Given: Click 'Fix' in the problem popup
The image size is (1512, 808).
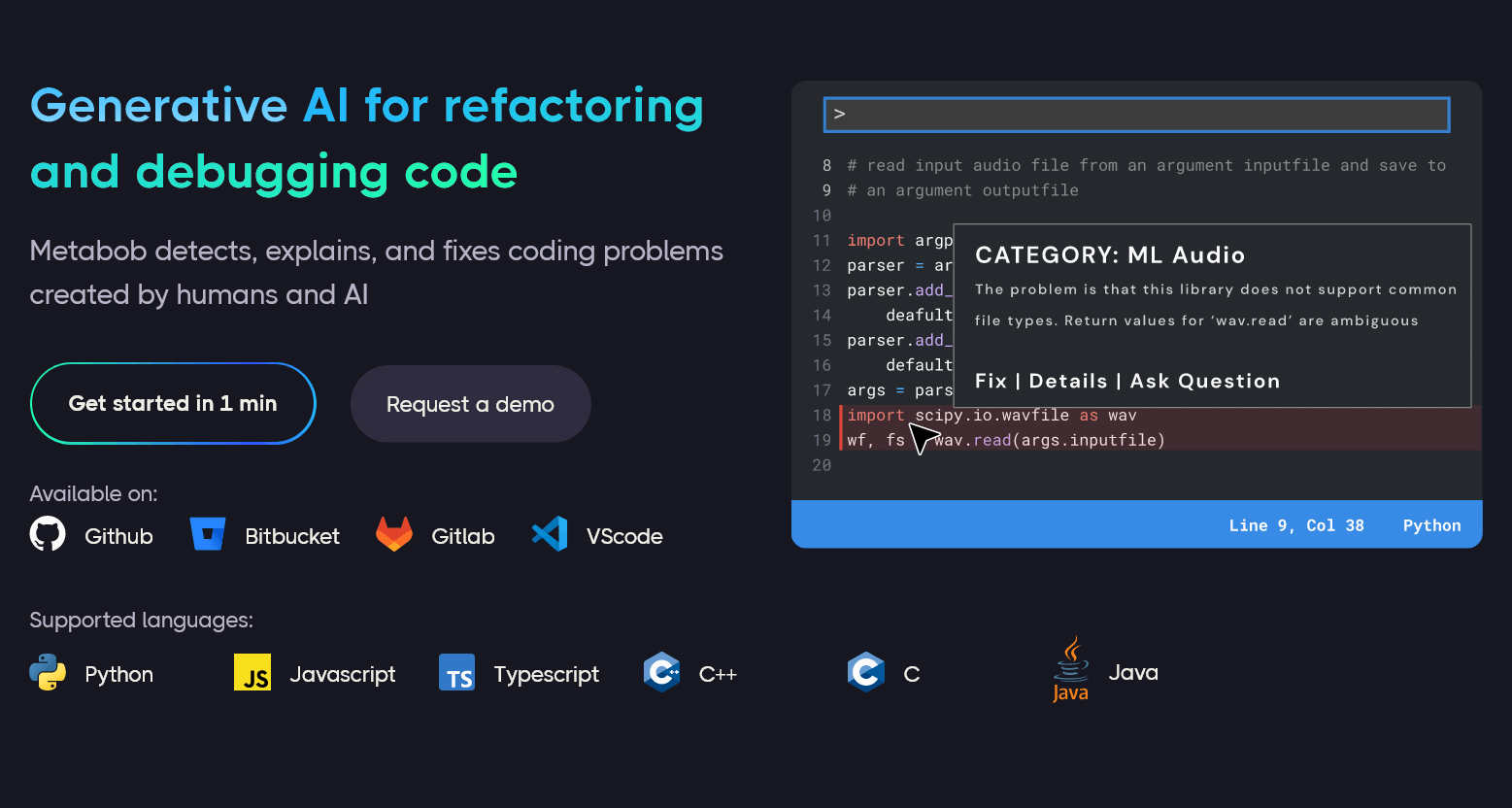Looking at the screenshot, I should pyautogui.click(x=991, y=381).
